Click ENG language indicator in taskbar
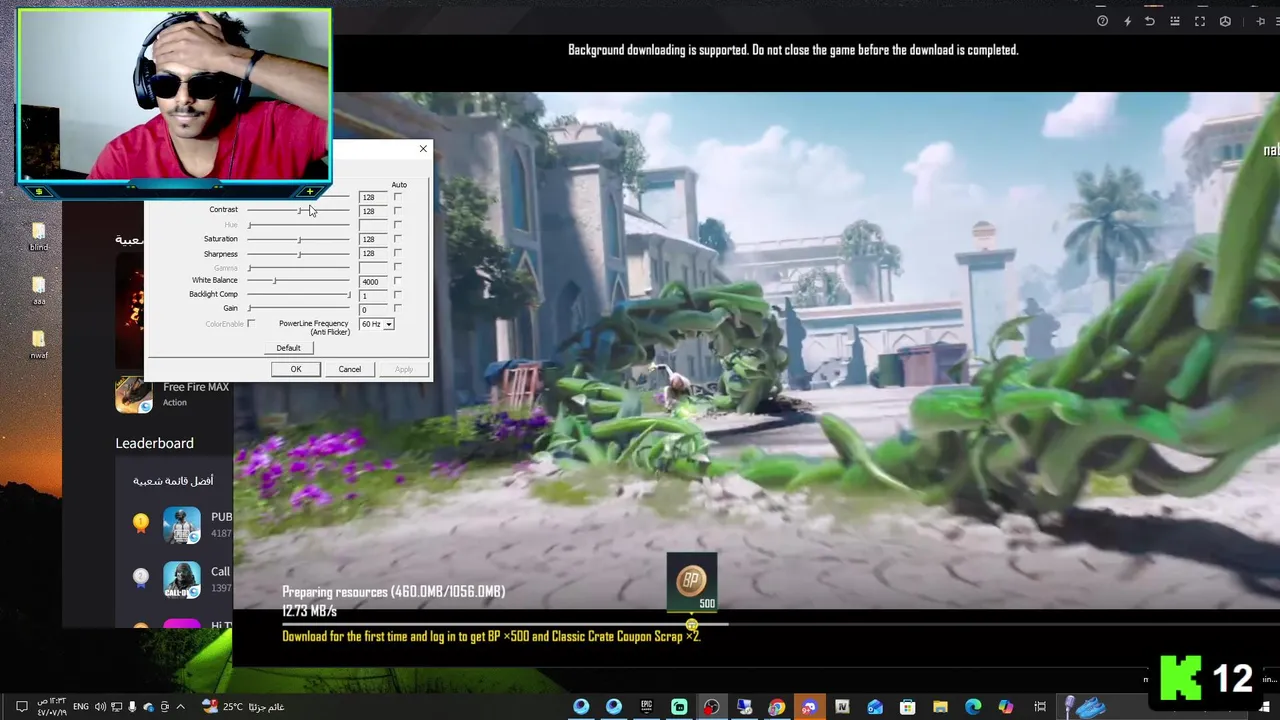The image size is (1280, 720). 81,707
